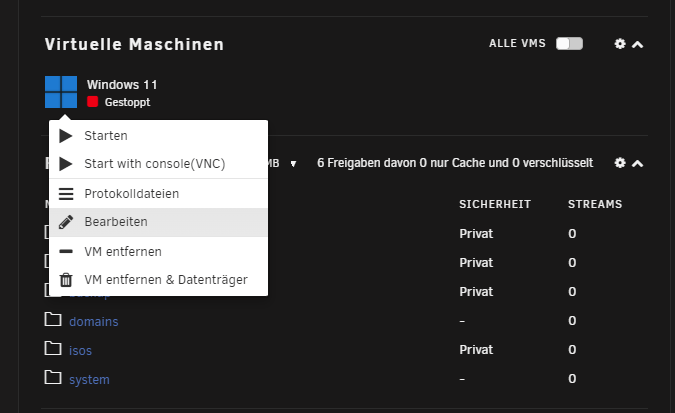Image resolution: width=675 pixels, height=413 pixels.
Task: Open the domains share link
Action: coord(94,322)
